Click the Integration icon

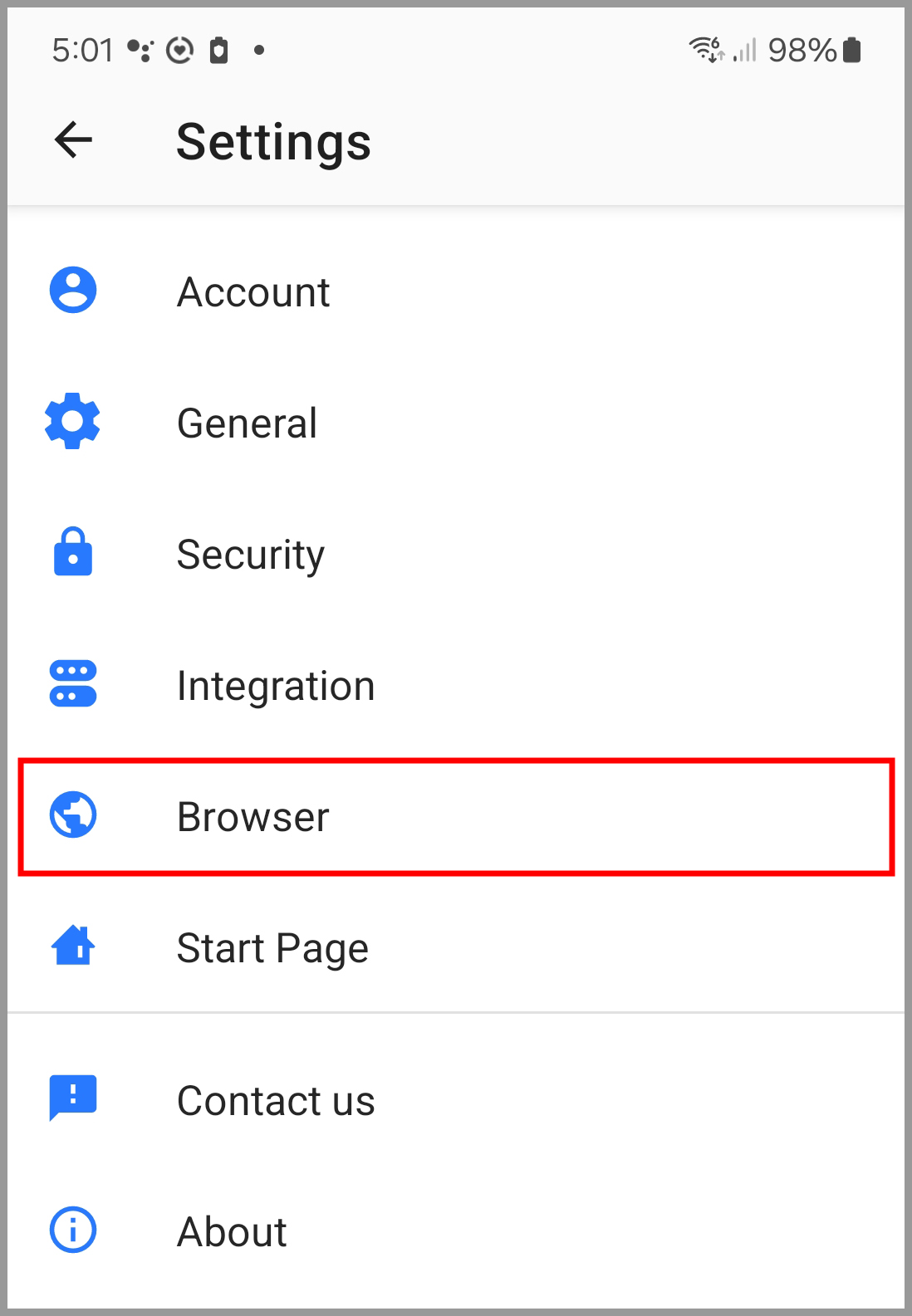(x=73, y=683)
